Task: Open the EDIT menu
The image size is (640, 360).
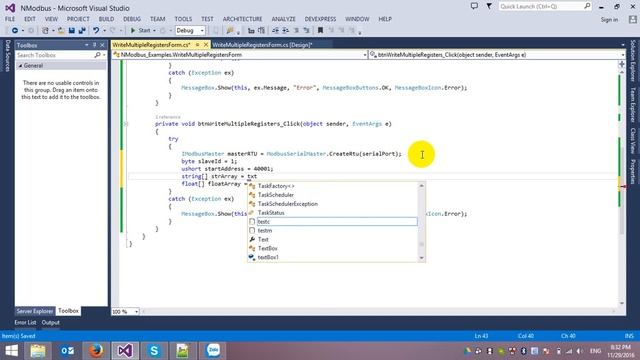Action: coord(30,19)
